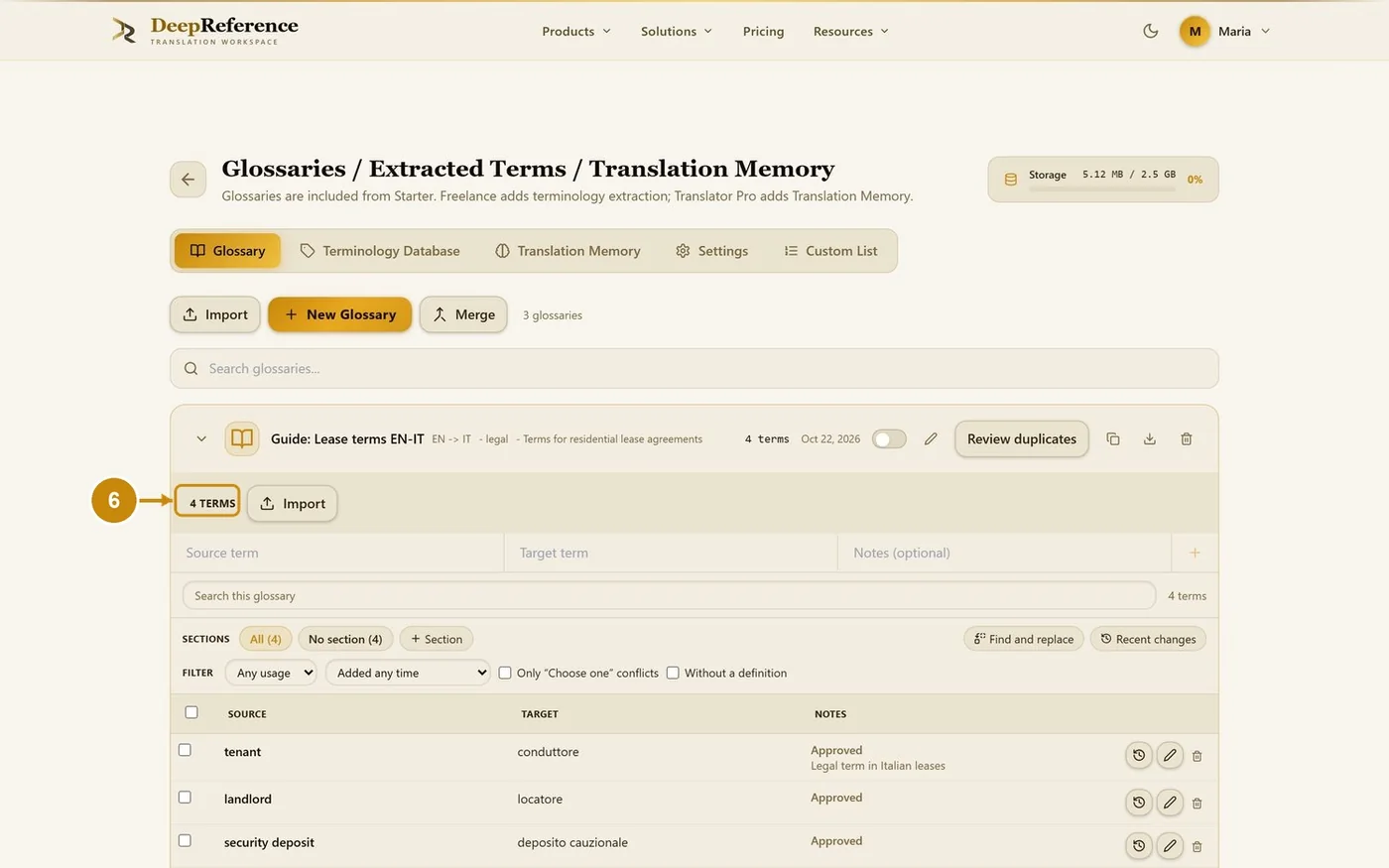View history for landlord row
The width and height of the screenshot is (1389, 868).
tap(1139, 803)
